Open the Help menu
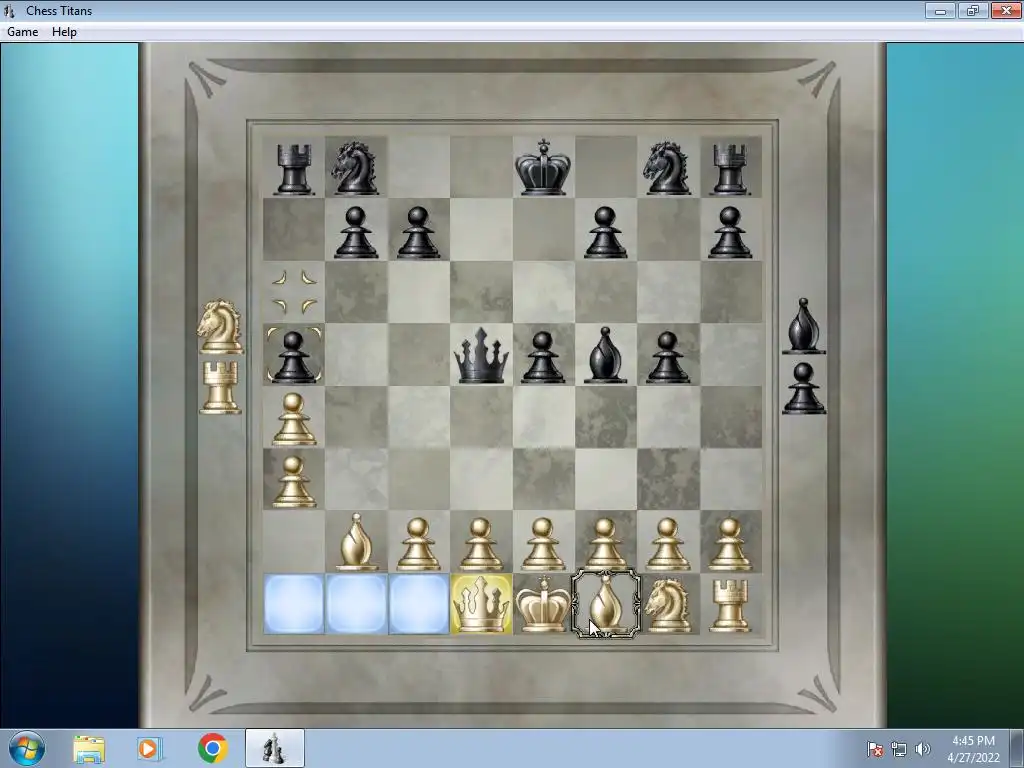 click(64, 32)
